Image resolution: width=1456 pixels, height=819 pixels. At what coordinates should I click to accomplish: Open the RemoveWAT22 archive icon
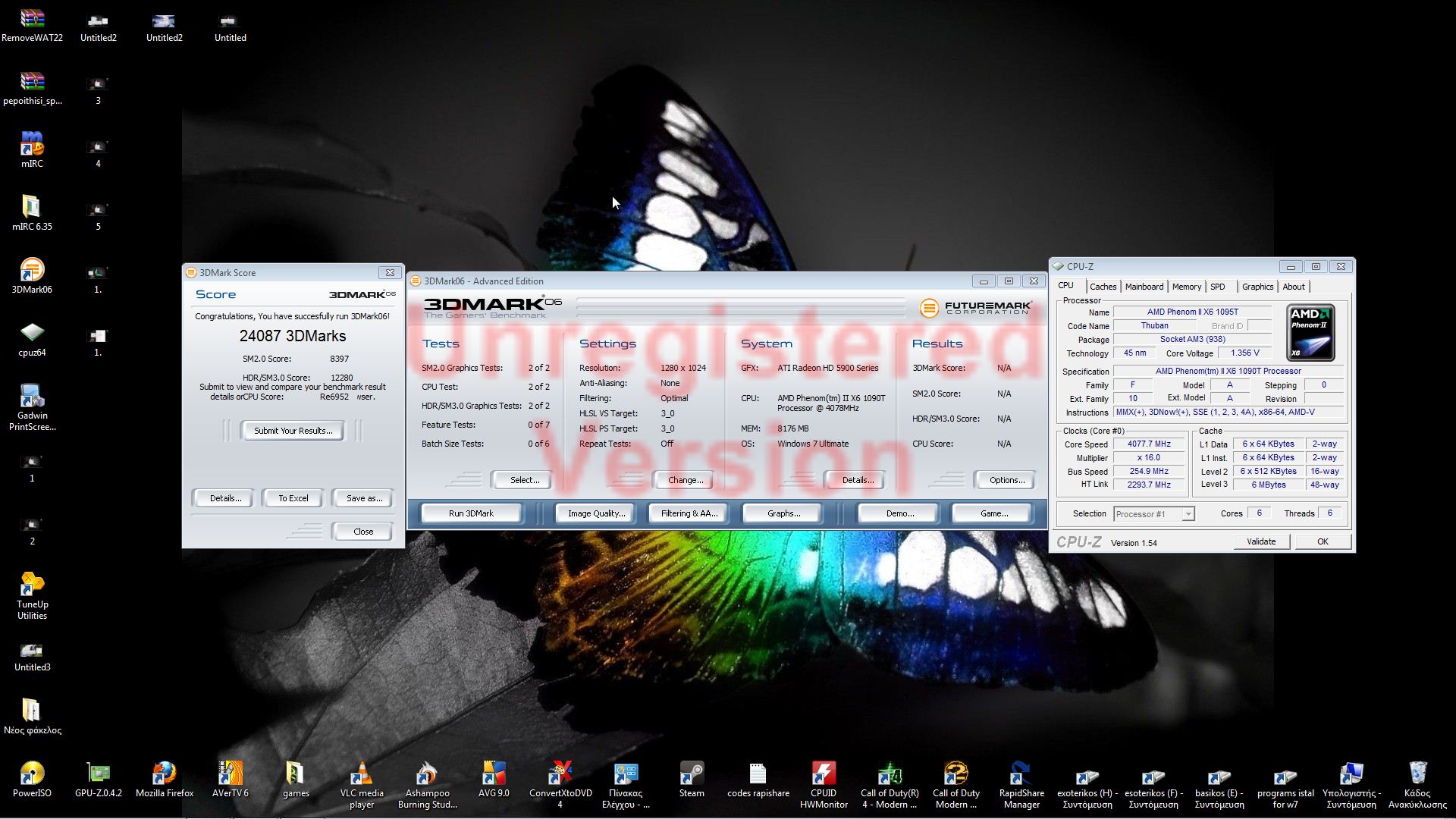pyautogui.click(x=32, y=25)
